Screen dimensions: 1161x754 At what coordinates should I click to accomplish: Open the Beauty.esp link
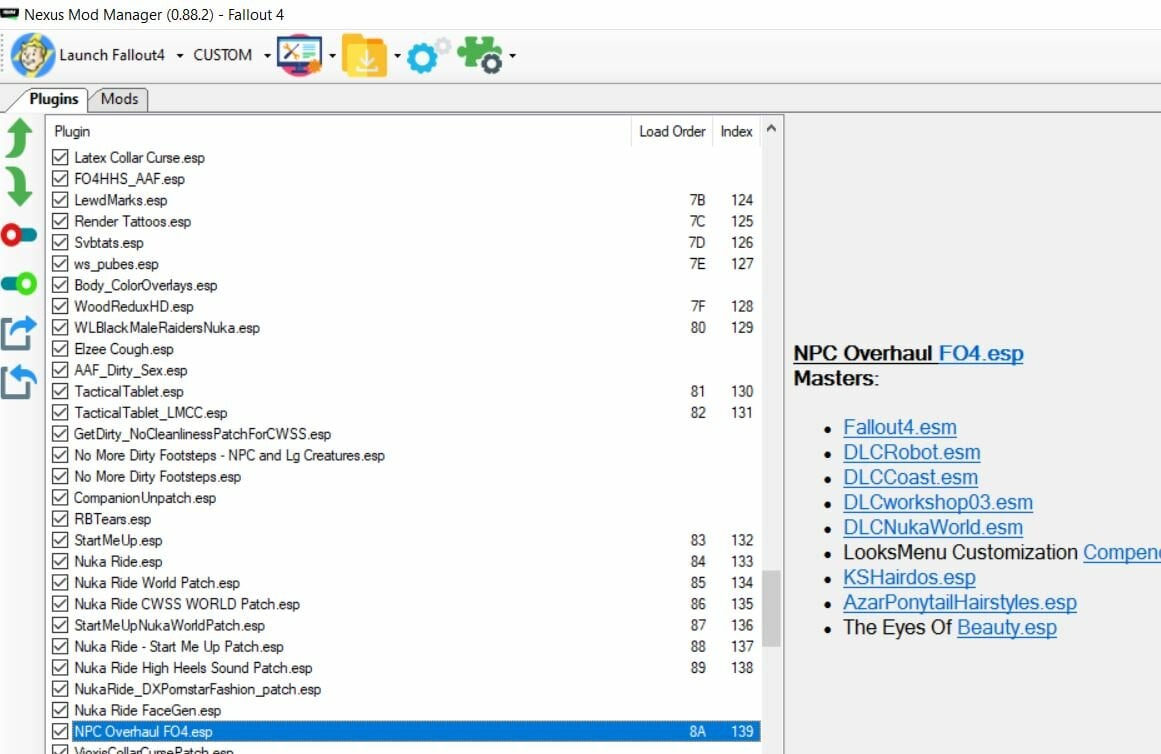click(x=1007, y=627)
